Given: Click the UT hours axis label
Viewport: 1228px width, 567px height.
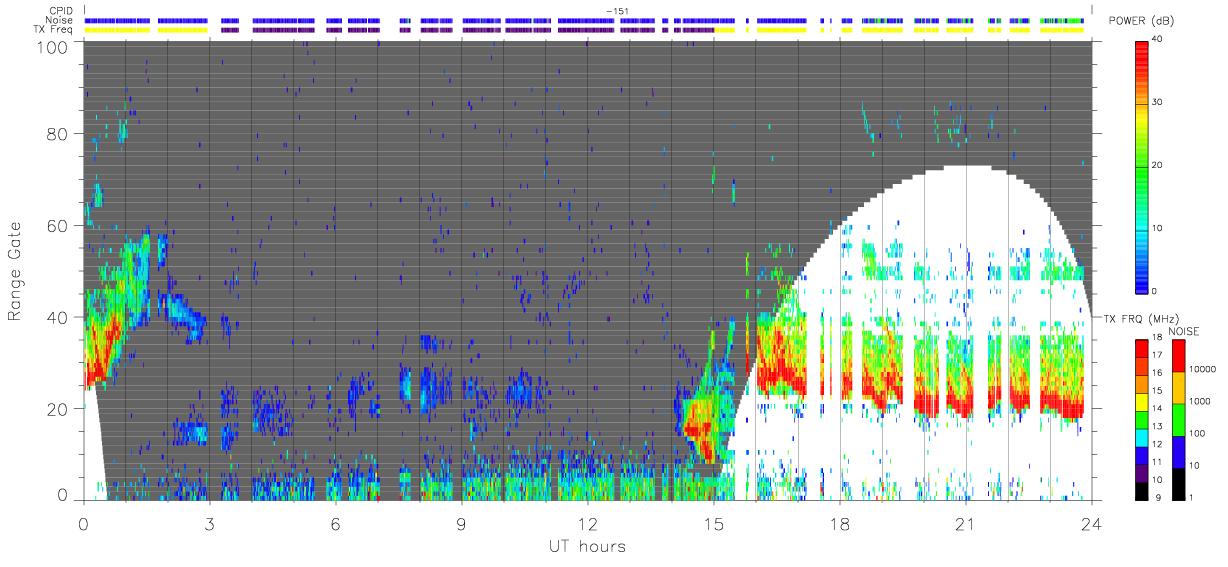Looking at the screenshot, I should point(586,546).
